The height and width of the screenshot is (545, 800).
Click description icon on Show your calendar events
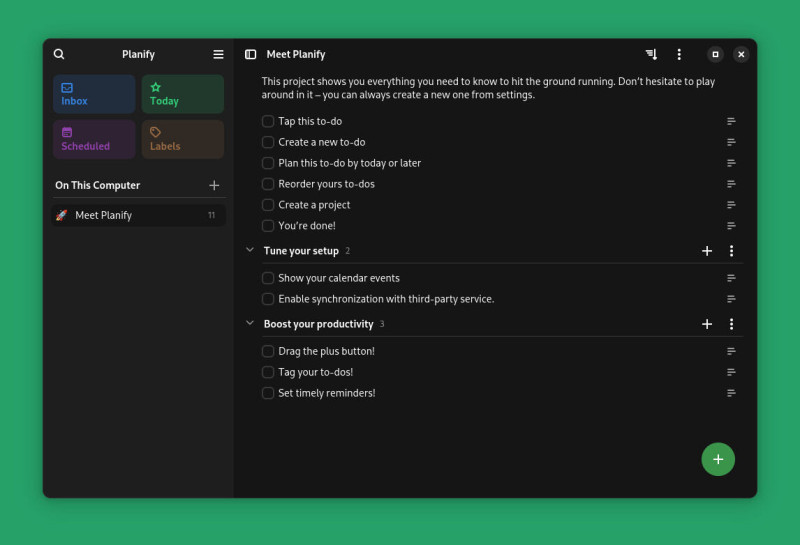[x=731, y=278]
